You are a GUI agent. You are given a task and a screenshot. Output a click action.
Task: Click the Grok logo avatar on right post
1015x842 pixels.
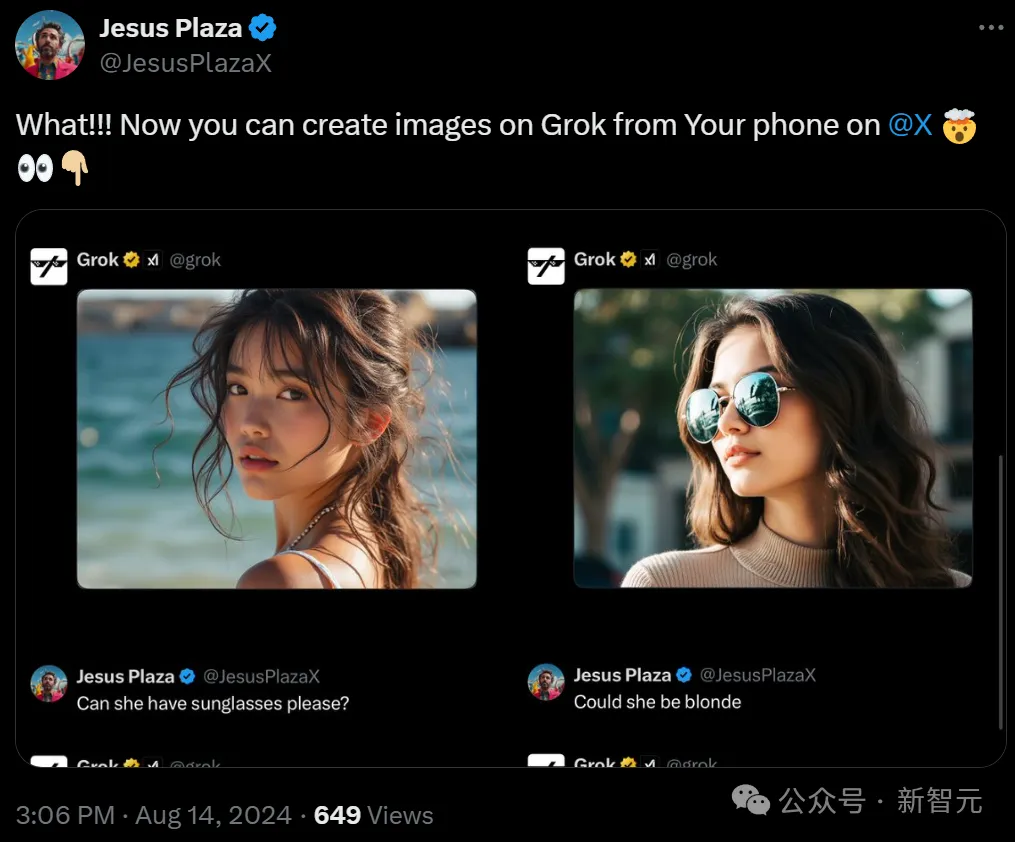pyautogui.click(x=546, y=266)
